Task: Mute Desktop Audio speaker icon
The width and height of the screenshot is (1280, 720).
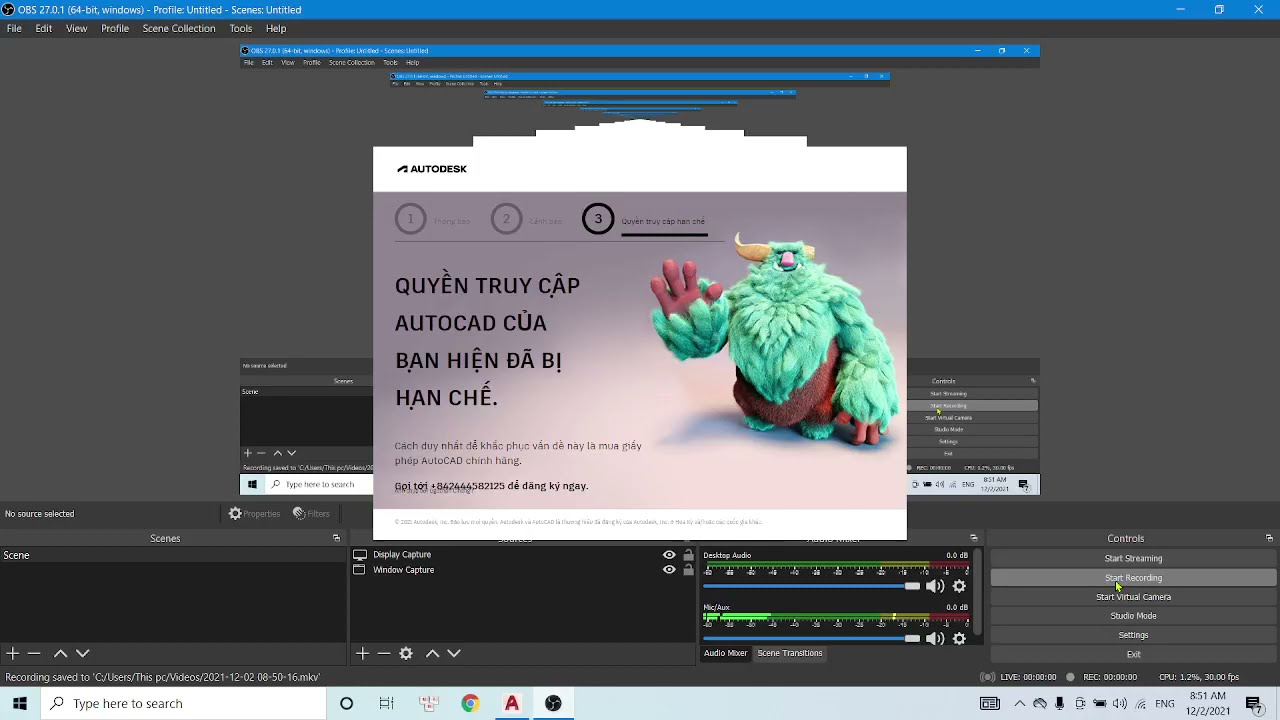Action: click(935, 586)
